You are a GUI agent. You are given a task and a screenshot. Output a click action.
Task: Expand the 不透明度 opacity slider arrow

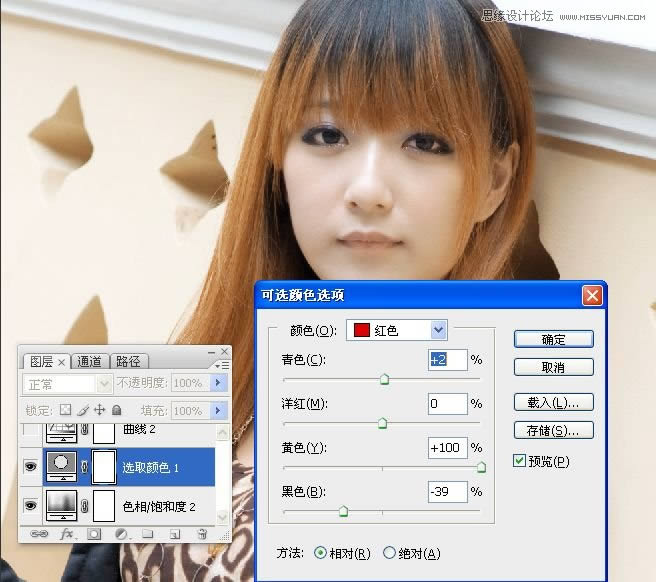pyautogui.click(x=219, y=383)
